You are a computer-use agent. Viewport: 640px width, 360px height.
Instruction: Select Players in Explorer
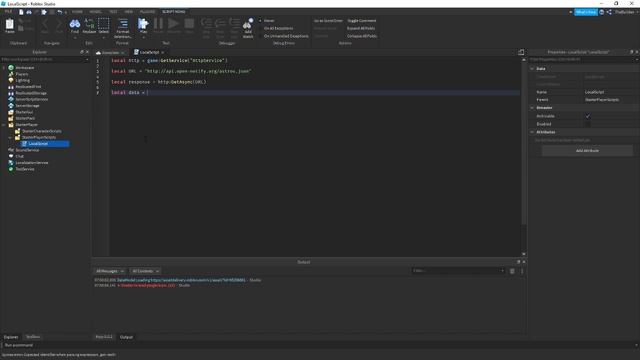(22, 74)
